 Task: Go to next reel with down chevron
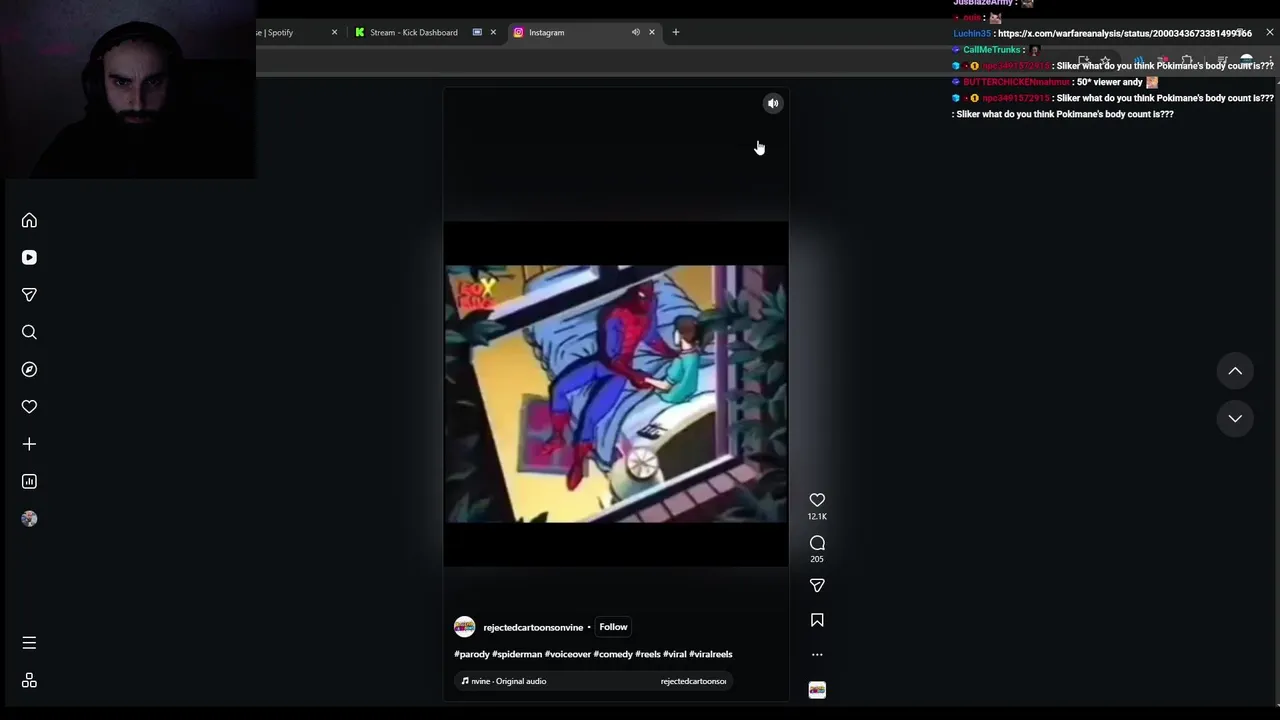pyautogui.click(x=1235, y=418)
